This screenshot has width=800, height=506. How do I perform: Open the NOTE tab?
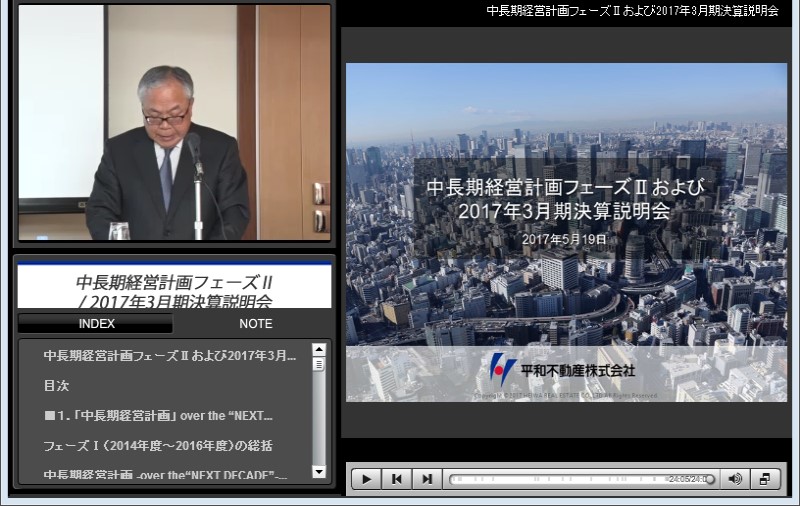coord(256,324)
